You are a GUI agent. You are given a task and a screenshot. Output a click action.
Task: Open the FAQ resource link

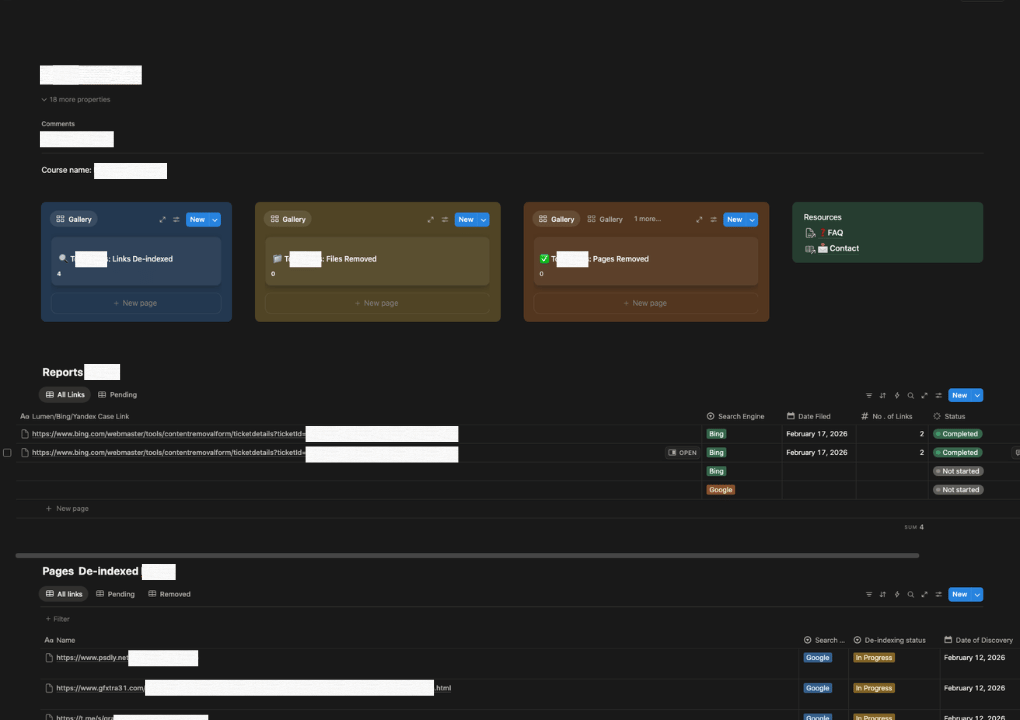click(x=834, y=233)
